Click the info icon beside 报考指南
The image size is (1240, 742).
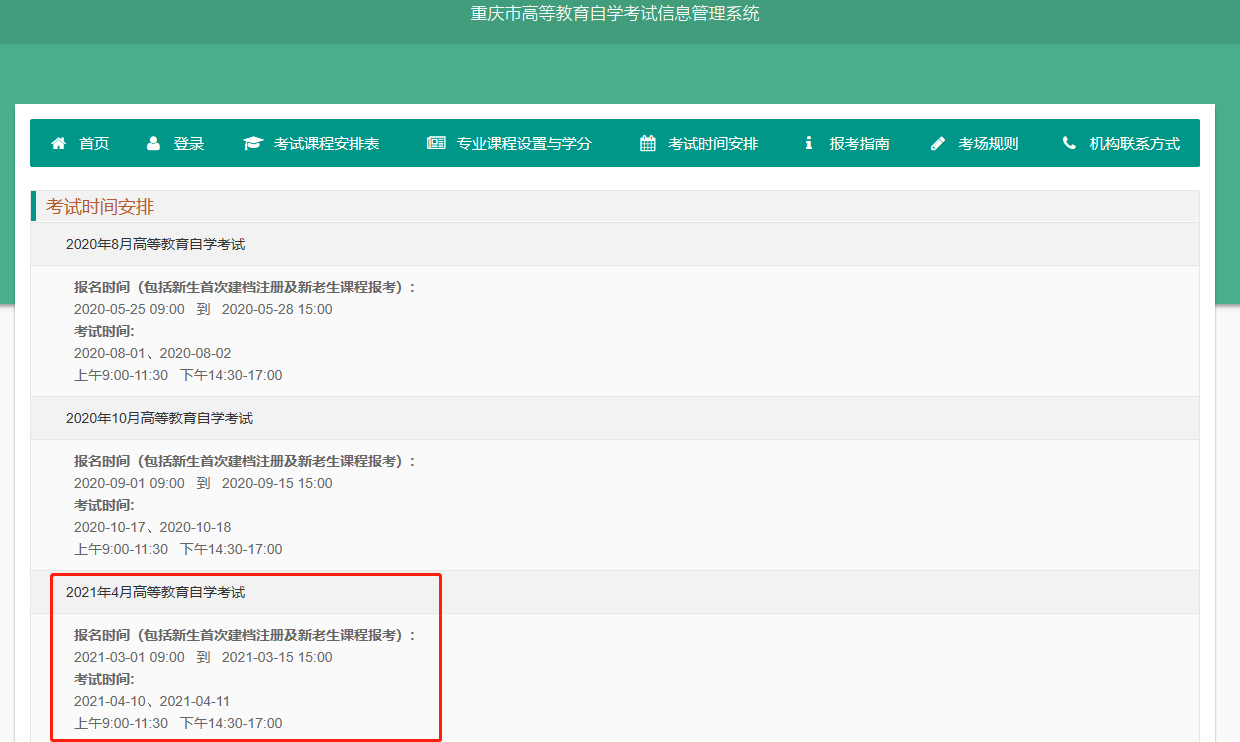[x=808, y=143]
